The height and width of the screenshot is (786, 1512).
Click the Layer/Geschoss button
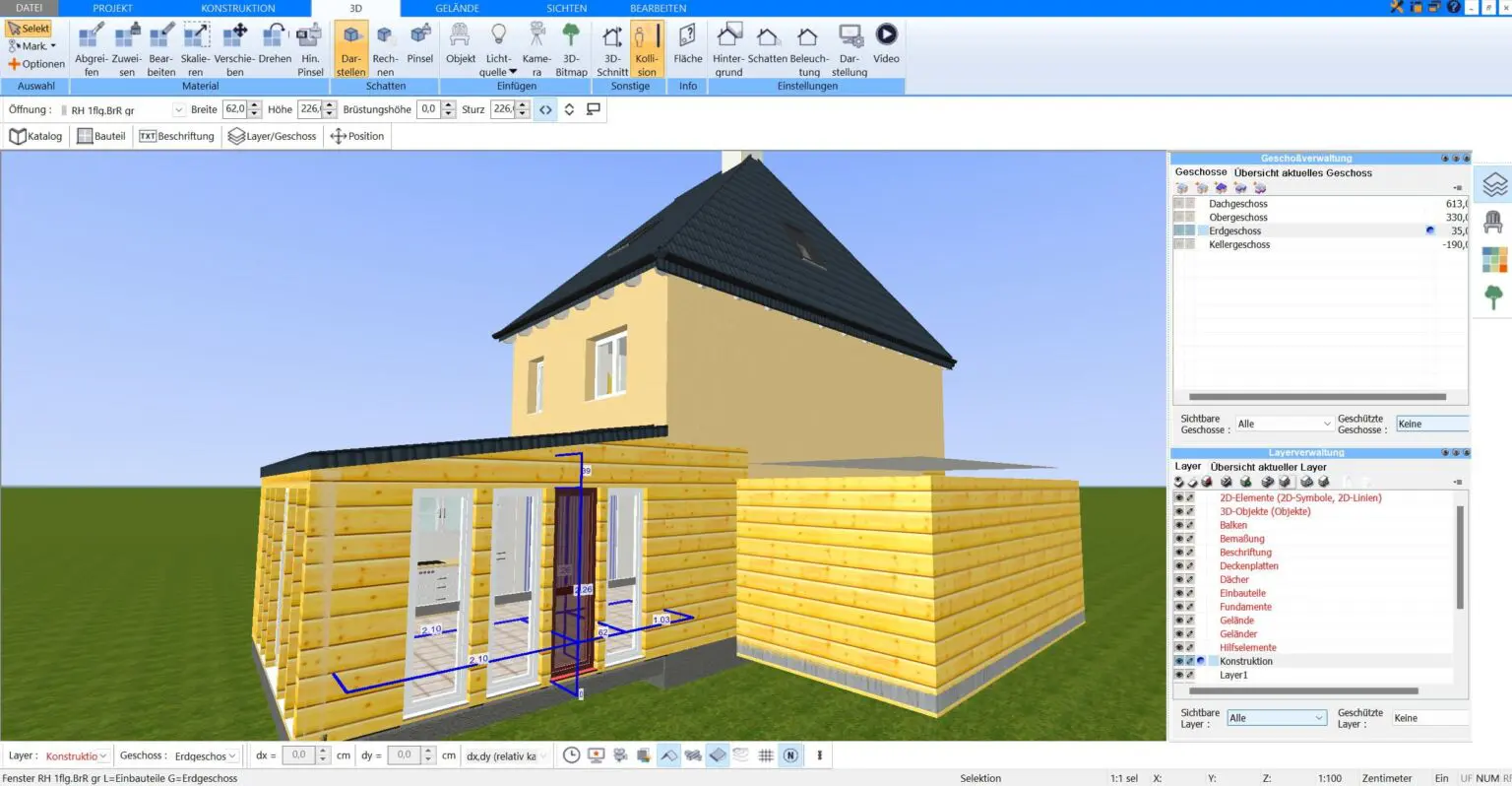pos(273,136)
